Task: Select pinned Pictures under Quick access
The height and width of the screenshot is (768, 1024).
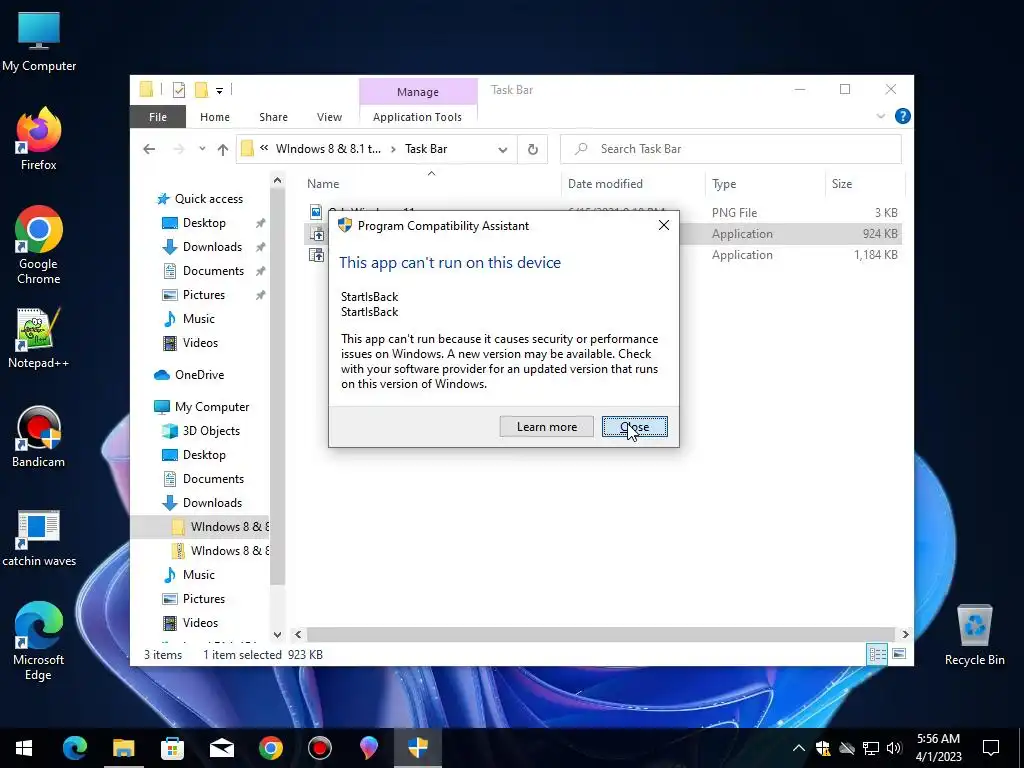Action: click(x=204, y=295)
